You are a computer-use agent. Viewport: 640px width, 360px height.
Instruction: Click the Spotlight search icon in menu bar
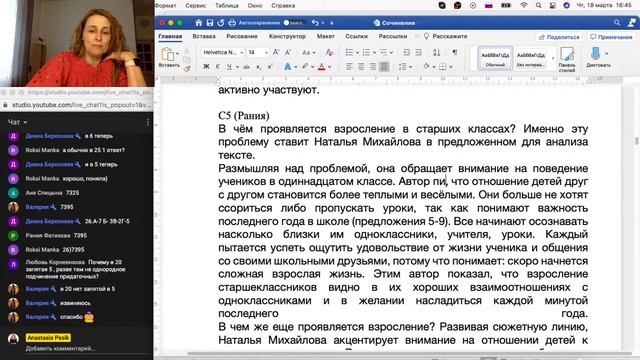pyautogui.click(x=538, y=5)
